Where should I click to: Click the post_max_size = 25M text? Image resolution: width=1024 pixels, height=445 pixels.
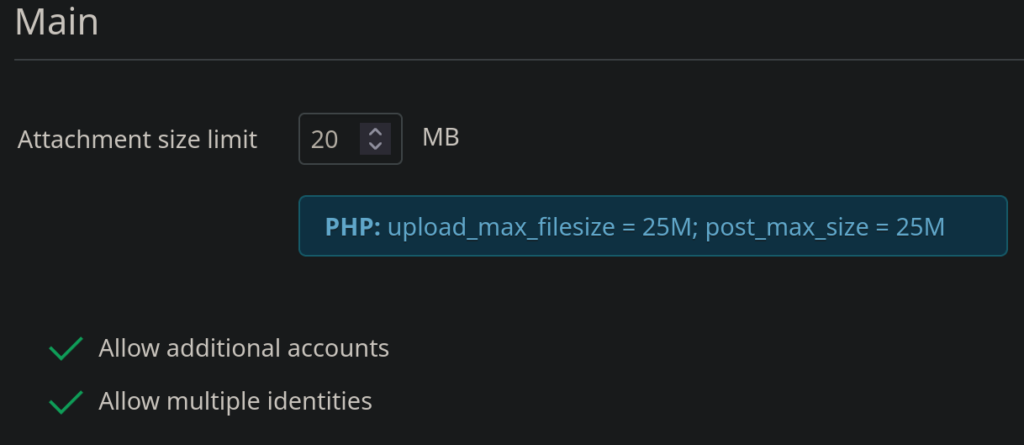[825, 227]
